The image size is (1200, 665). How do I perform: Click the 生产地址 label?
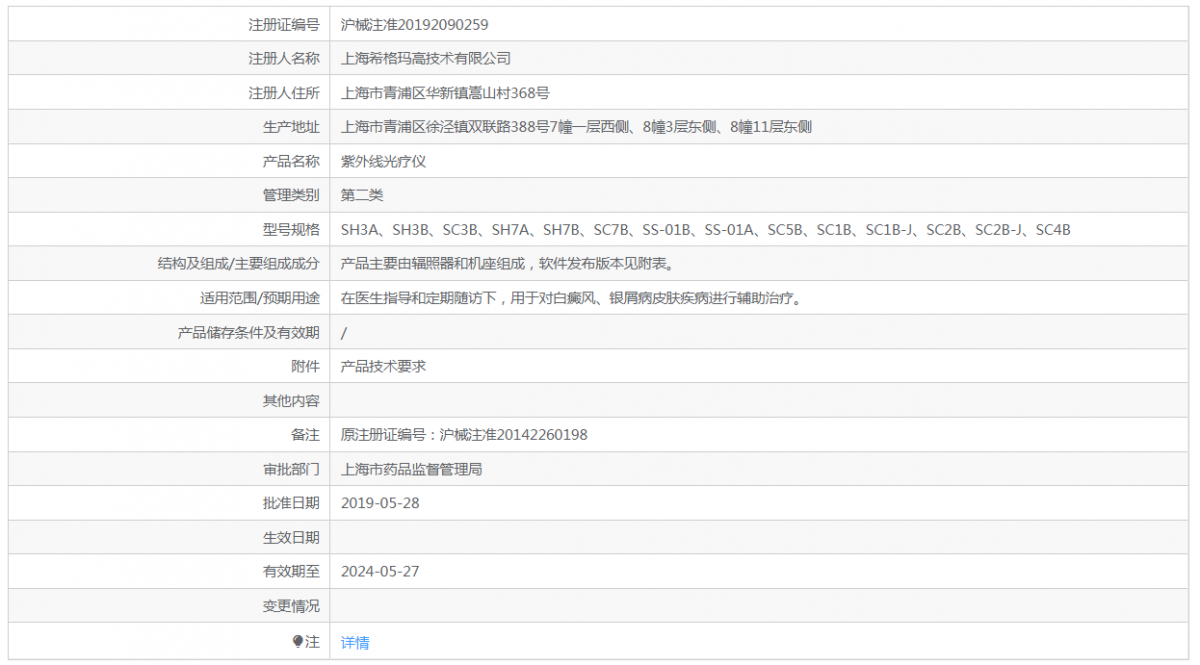(291, 127)
